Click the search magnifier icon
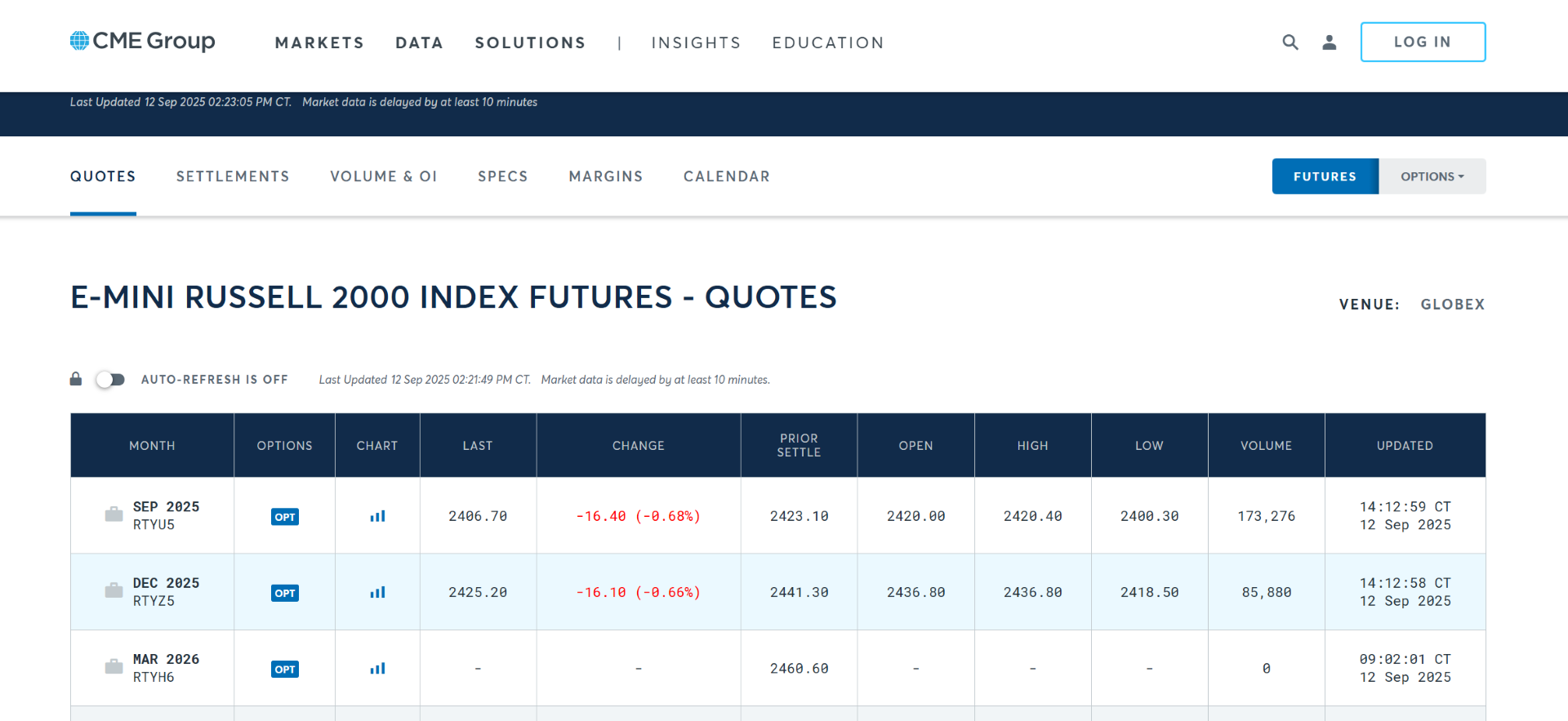Image resolution: width=1568 pixels, height=721 pixels. 1290,42
